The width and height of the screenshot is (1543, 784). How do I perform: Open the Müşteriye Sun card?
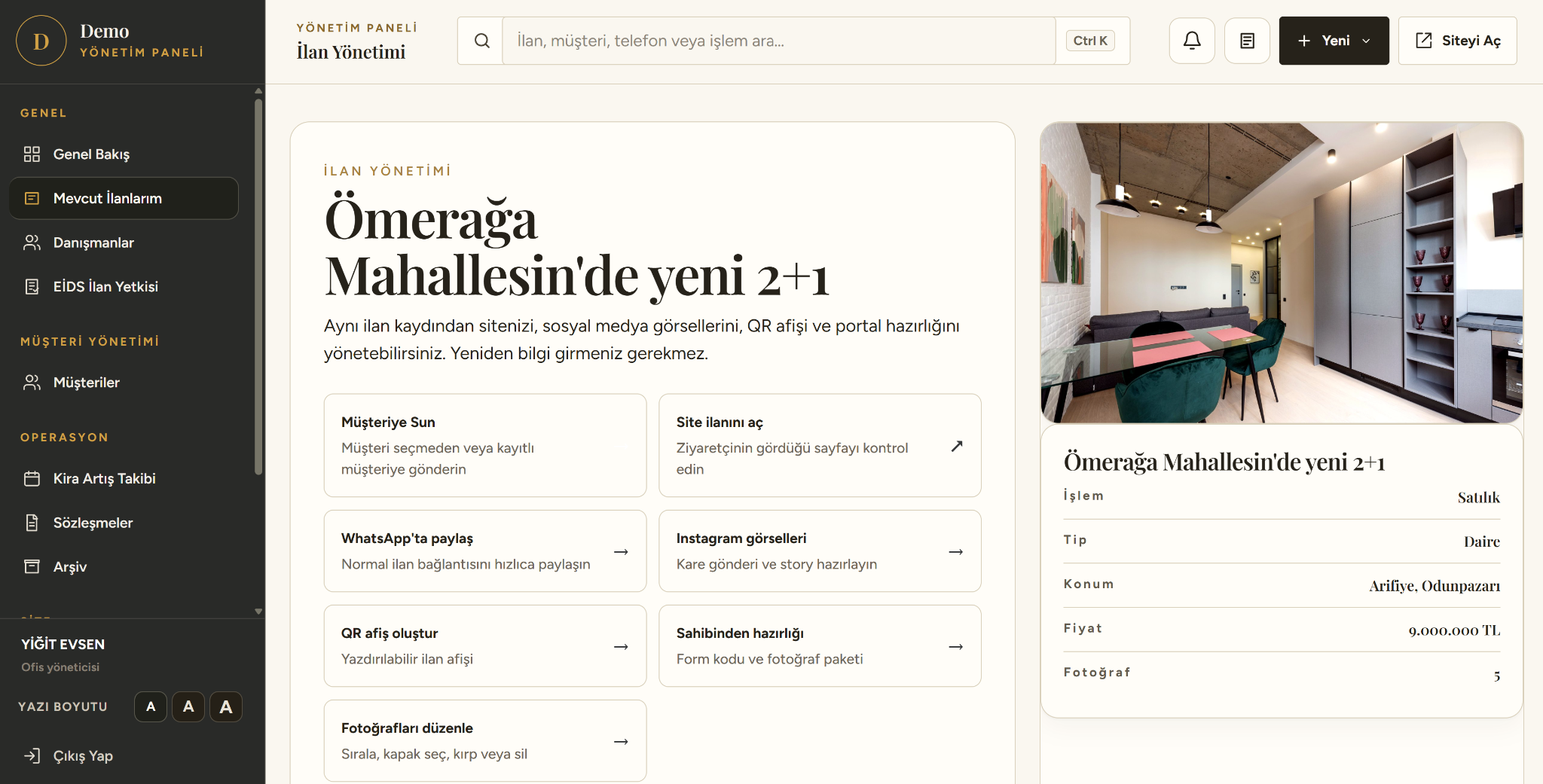point(485,445)
